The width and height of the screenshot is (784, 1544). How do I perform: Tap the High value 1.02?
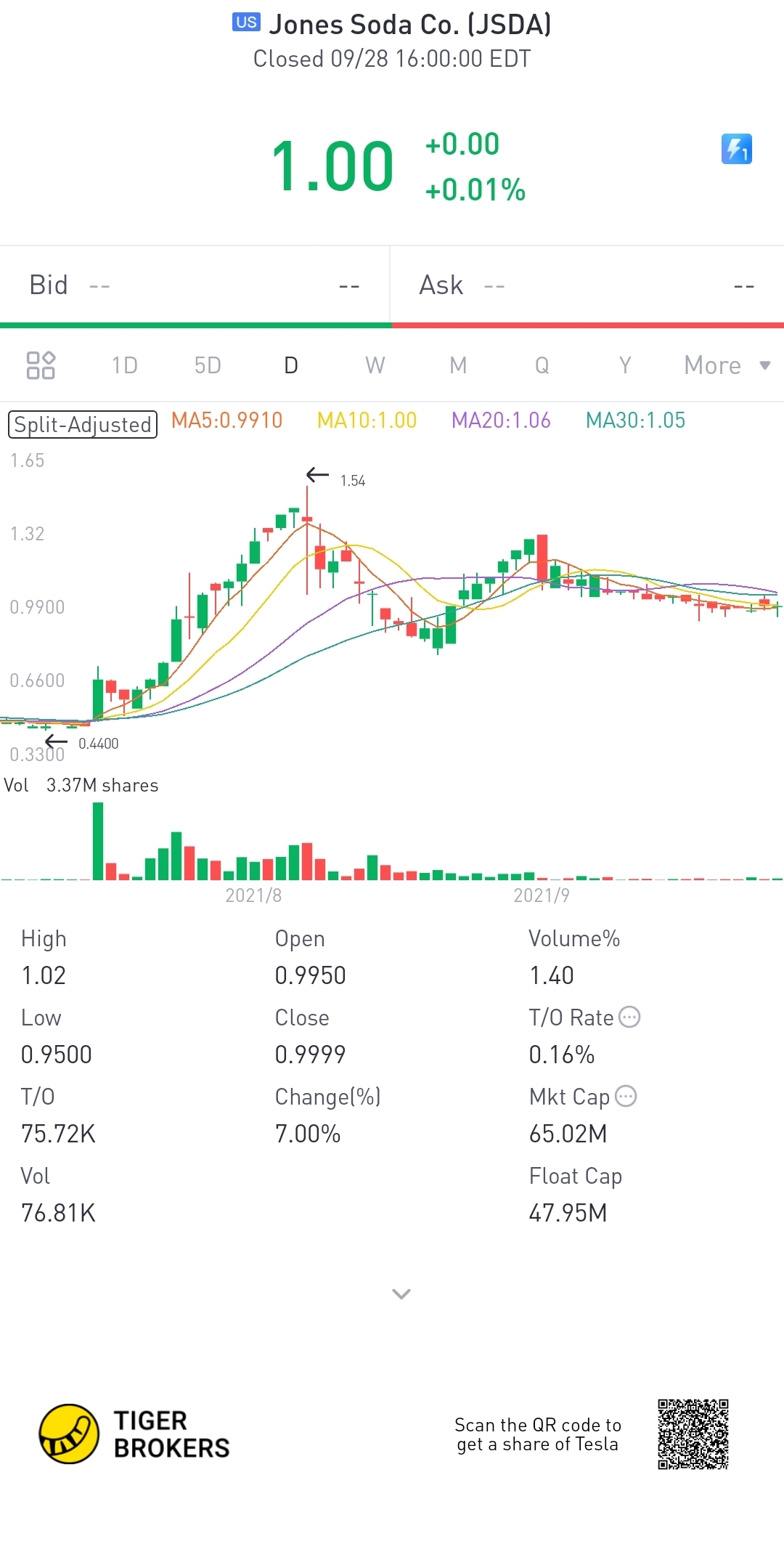coord(44,975)
